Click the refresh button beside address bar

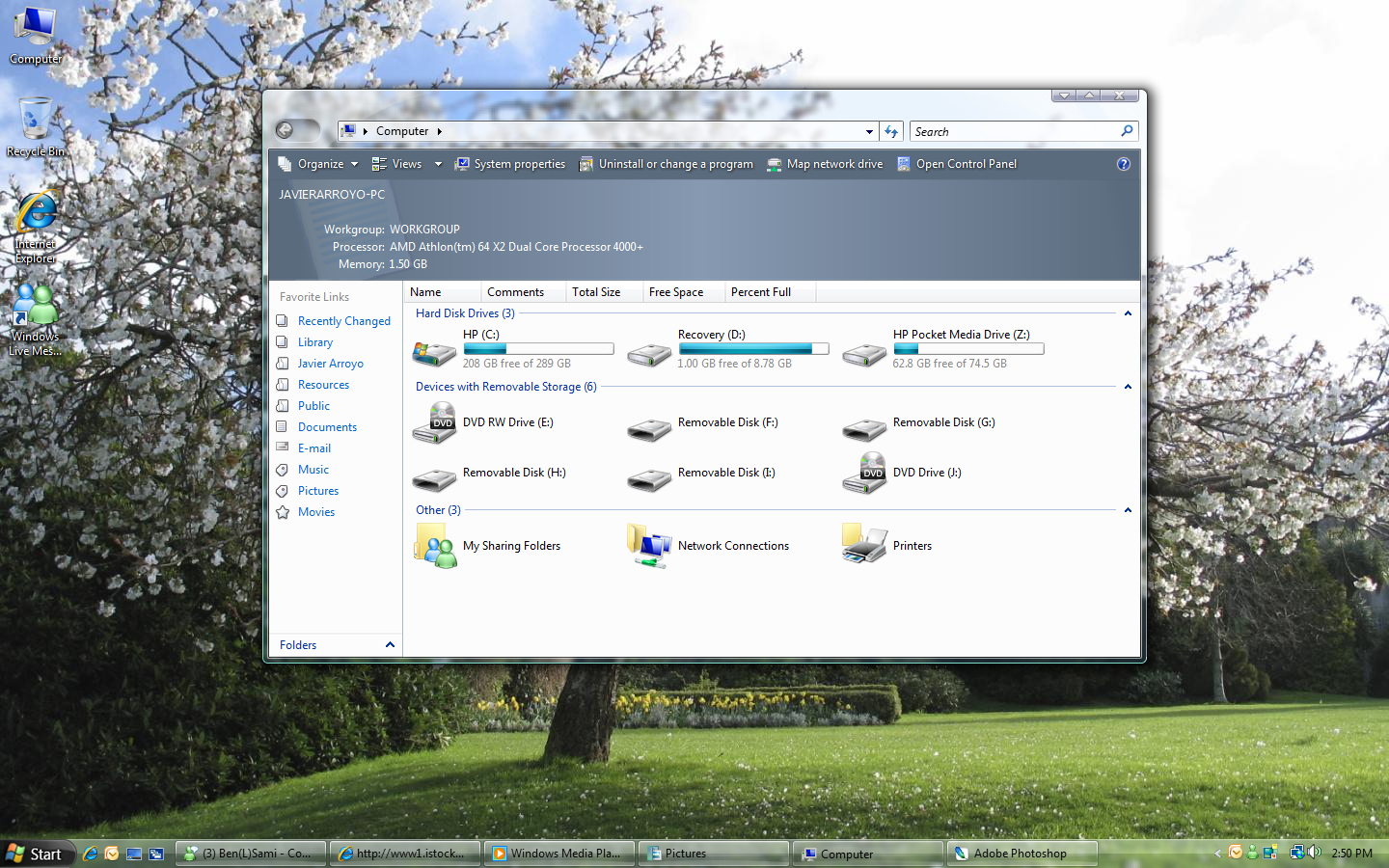point(891,131)
